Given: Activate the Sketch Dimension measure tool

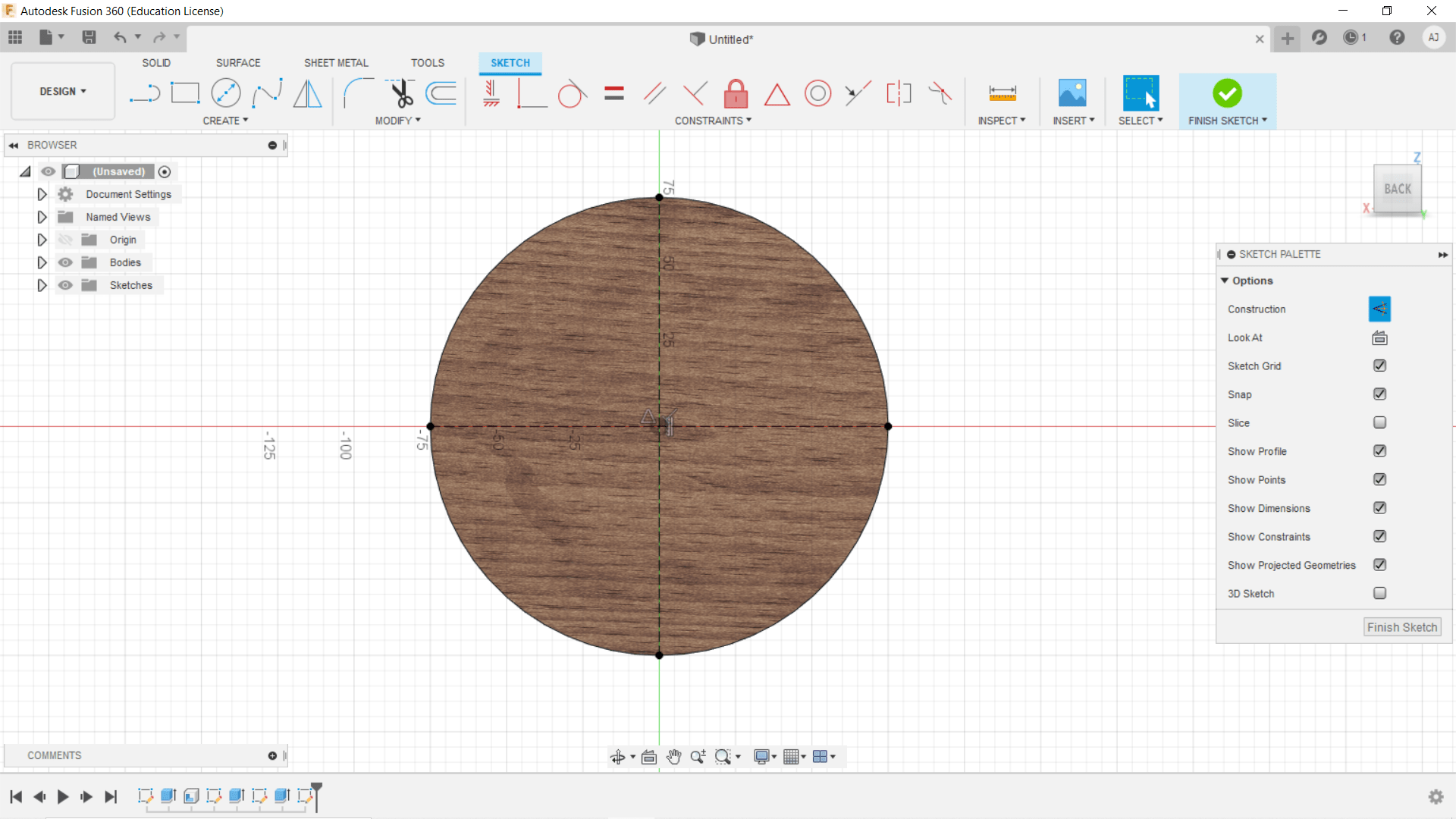Looking at the screenshot, I should coord(1002,93).
